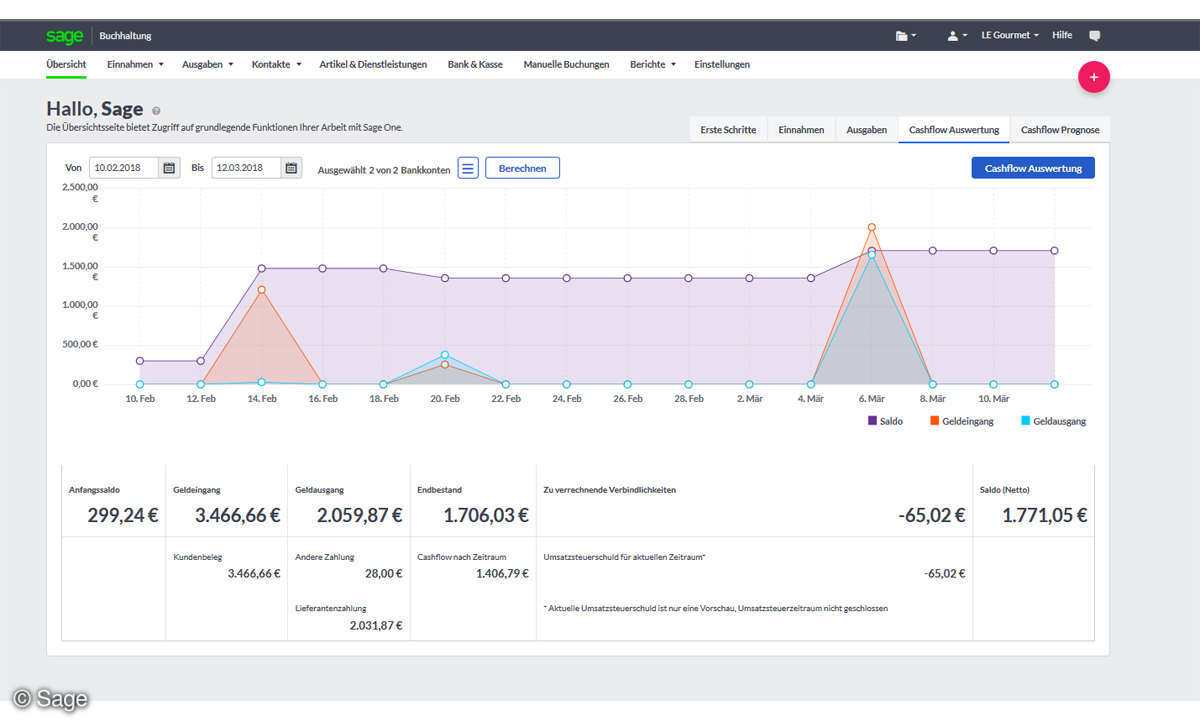The width and height of the screenshot is (1200, 720).
Task: Open Artikel & Dienstleistungen
Action: pyautogui.click(x=373, y=64)
